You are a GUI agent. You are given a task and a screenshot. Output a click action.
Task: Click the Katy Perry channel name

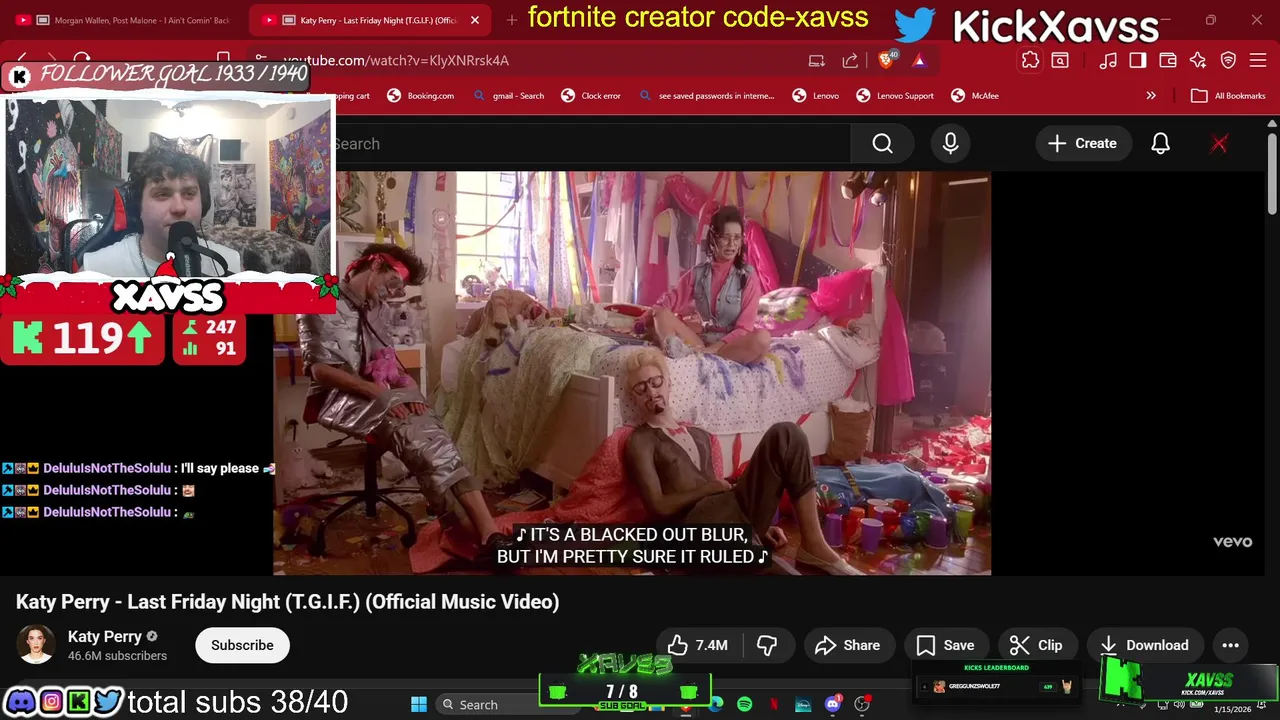105,636
